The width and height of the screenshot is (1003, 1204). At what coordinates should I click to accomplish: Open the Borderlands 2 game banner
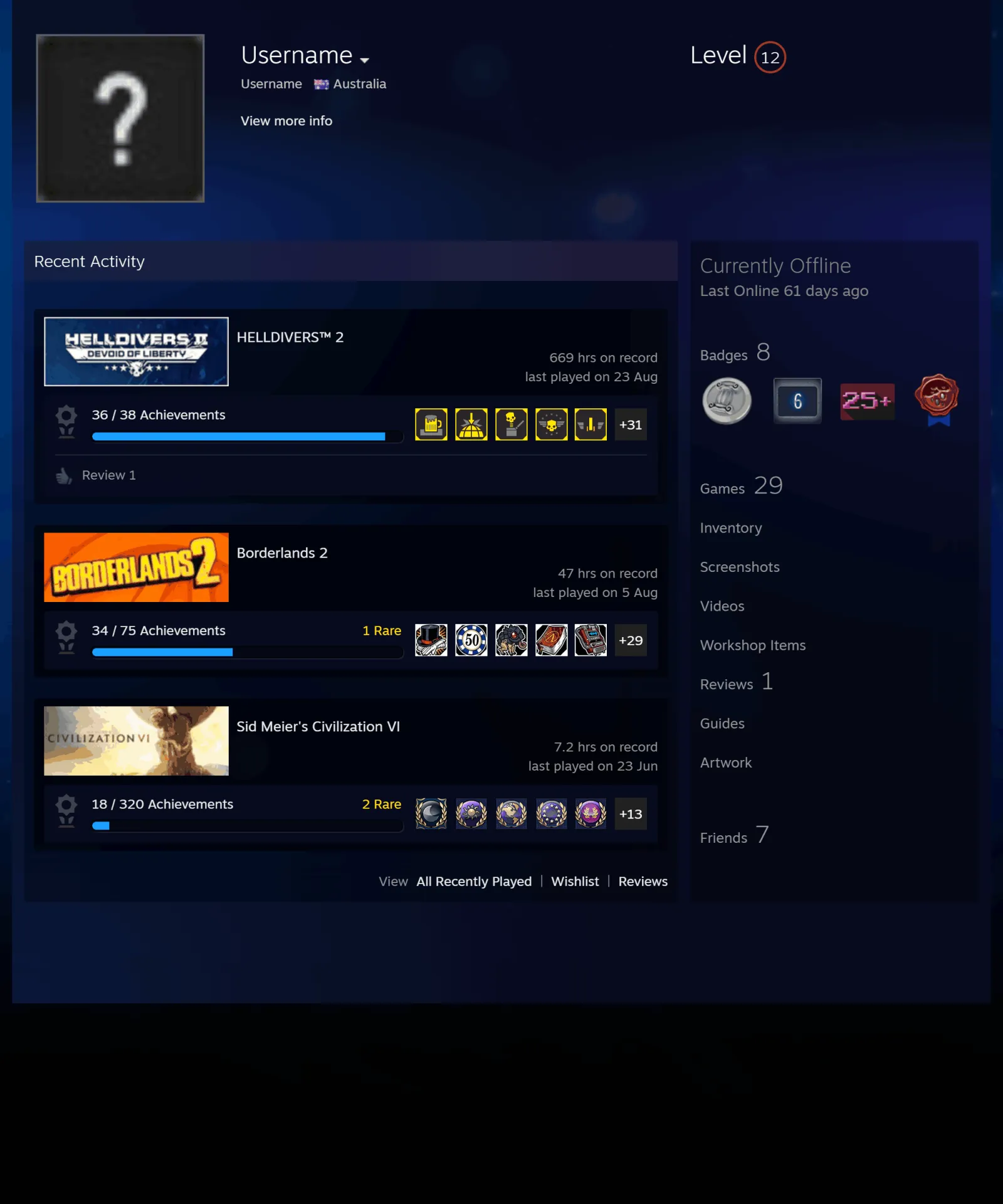coord(136,567)
